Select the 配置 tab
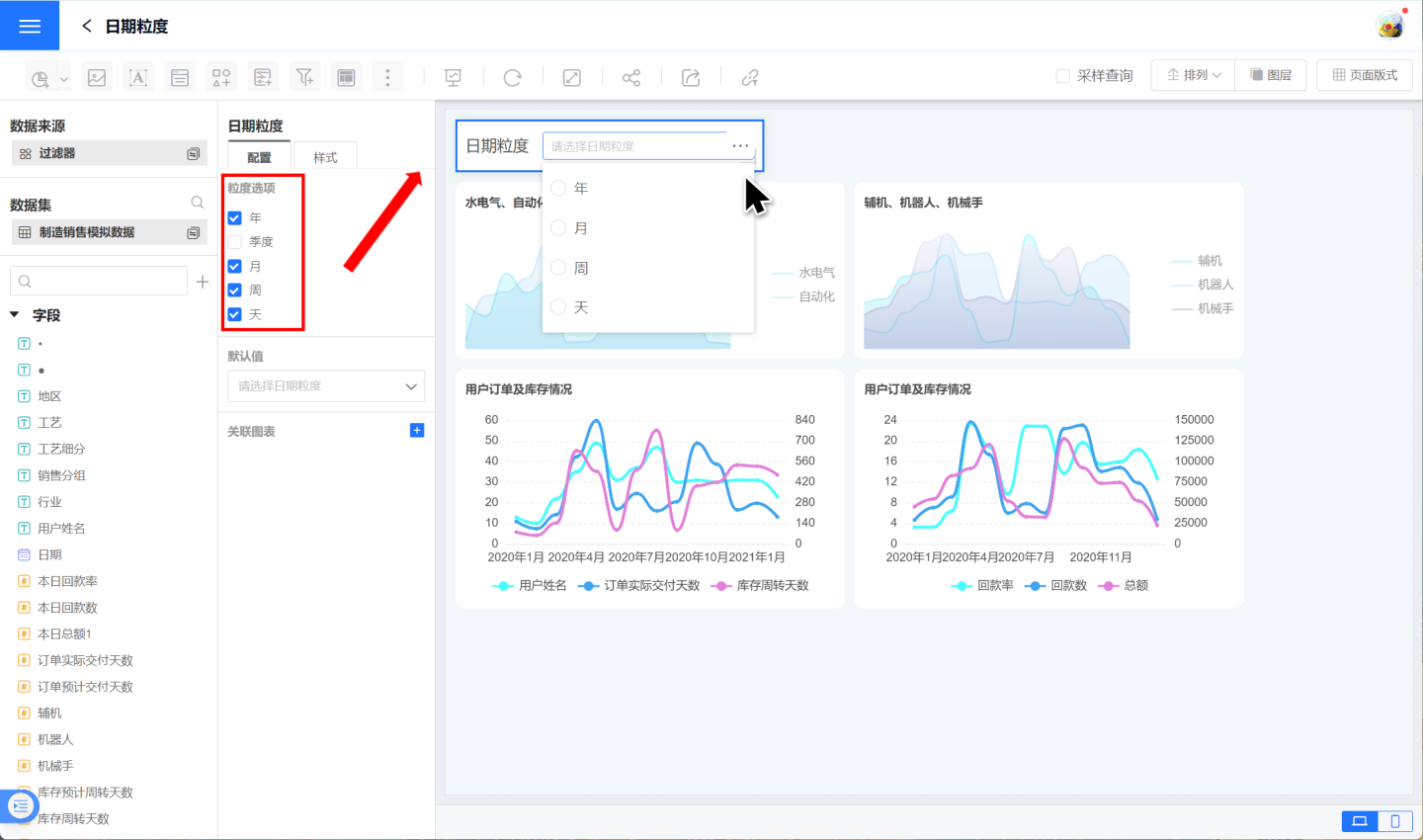The width and height of the screenshot is (1423, 840). pyautogui.click(x=259, y=157)
